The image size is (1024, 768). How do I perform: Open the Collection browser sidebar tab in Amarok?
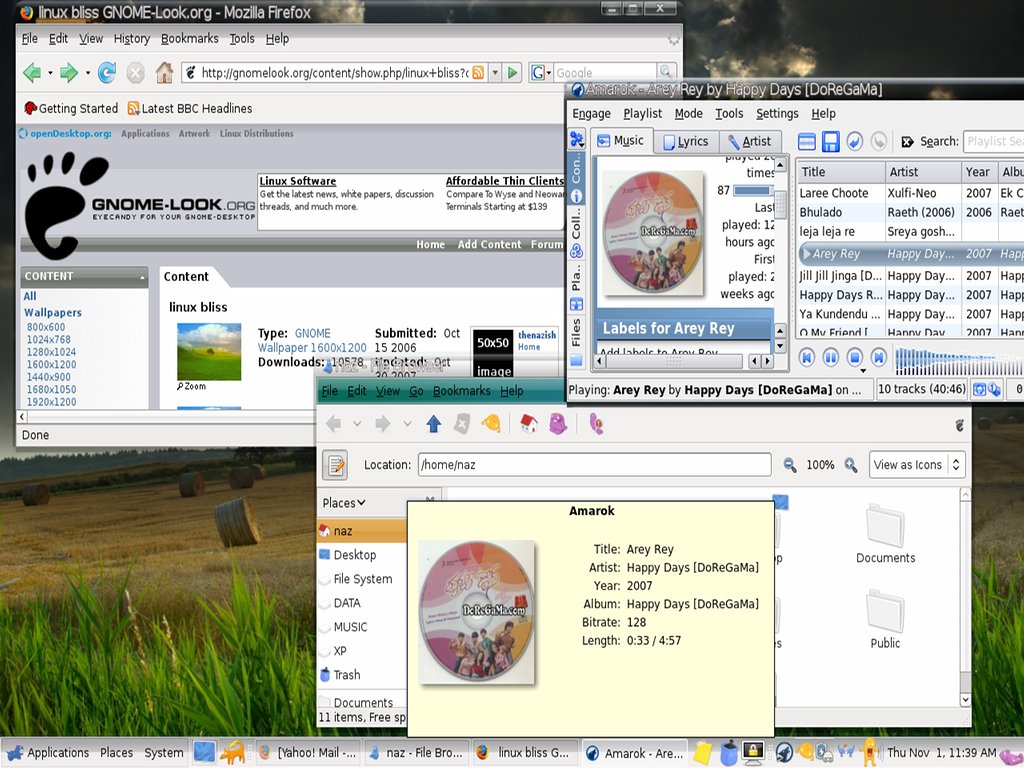click(576, 232)
